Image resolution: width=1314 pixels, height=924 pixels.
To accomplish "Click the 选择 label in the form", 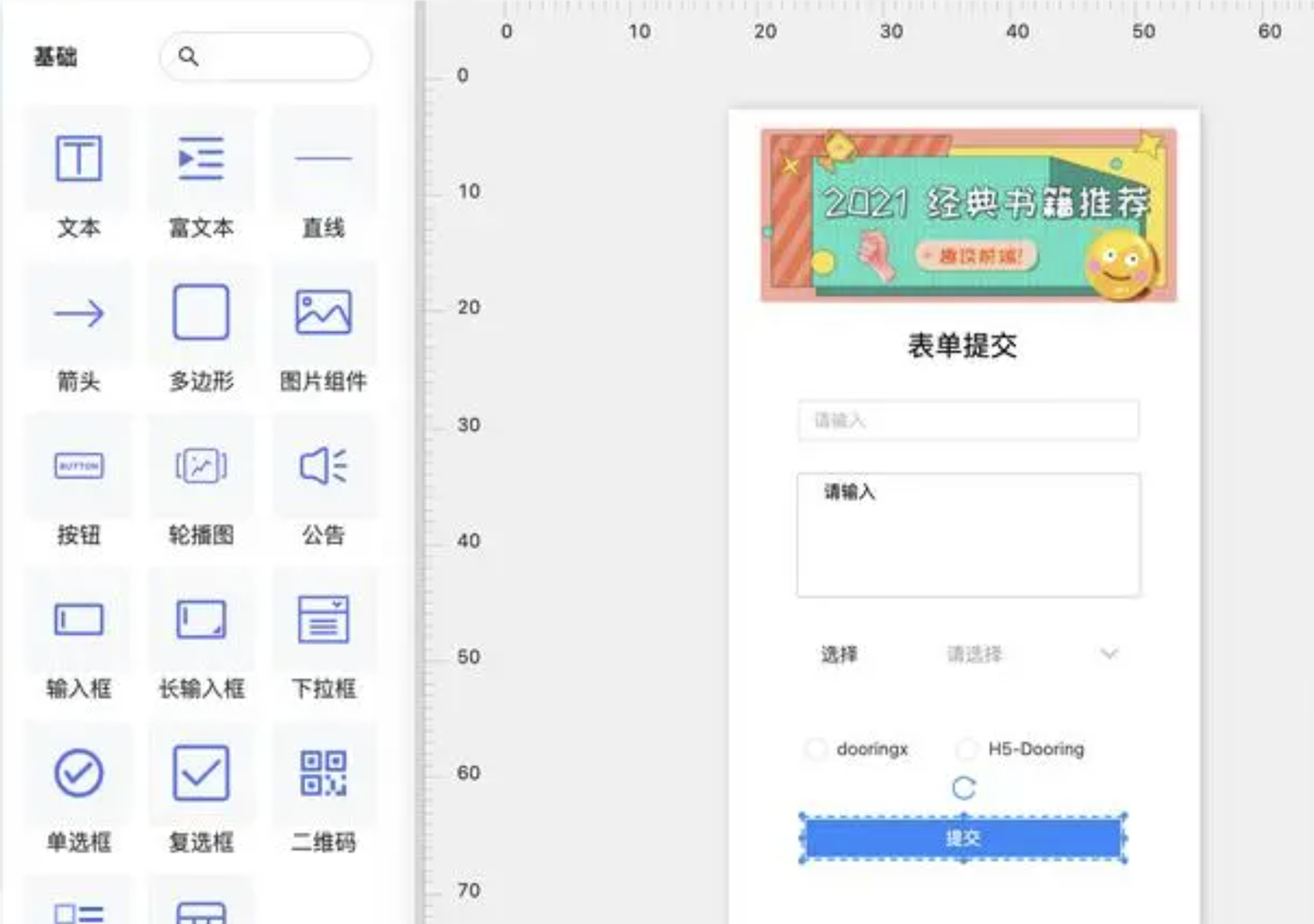I will (x=839, y=654).
